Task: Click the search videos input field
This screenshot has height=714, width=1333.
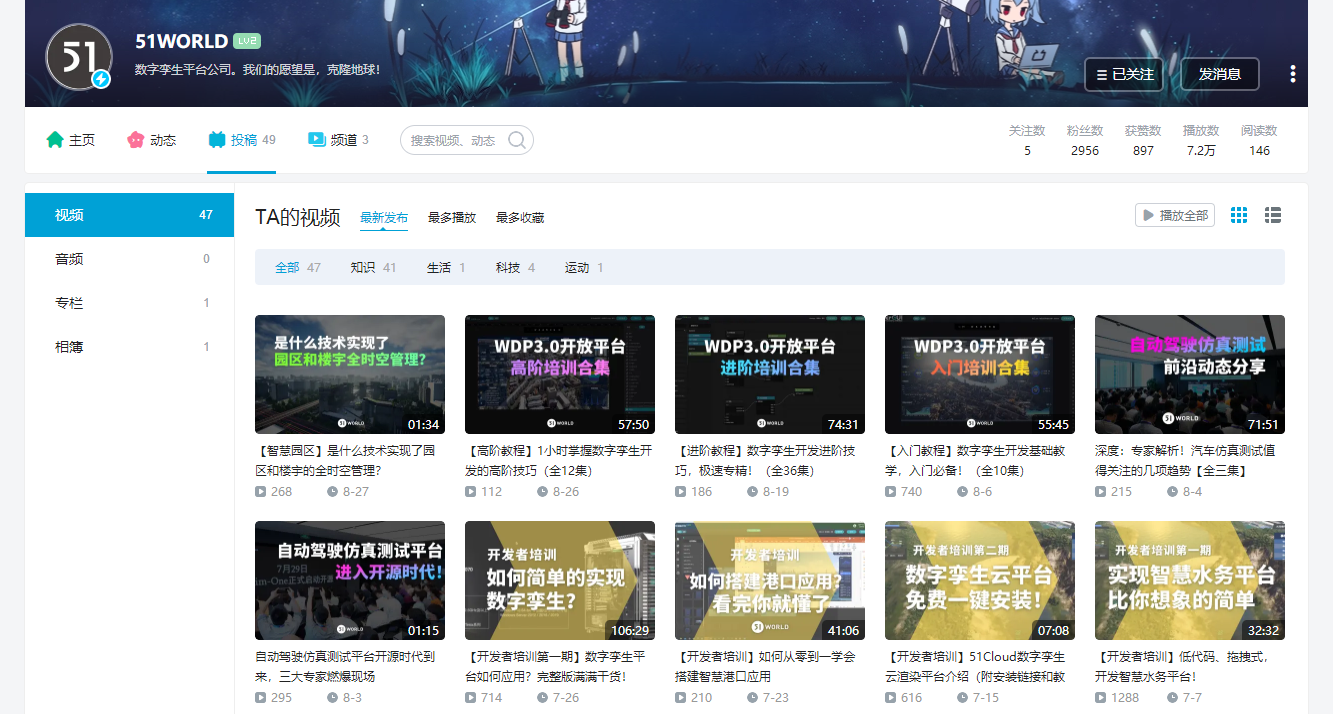Action: pyautogui.click(x=455, y=140)
